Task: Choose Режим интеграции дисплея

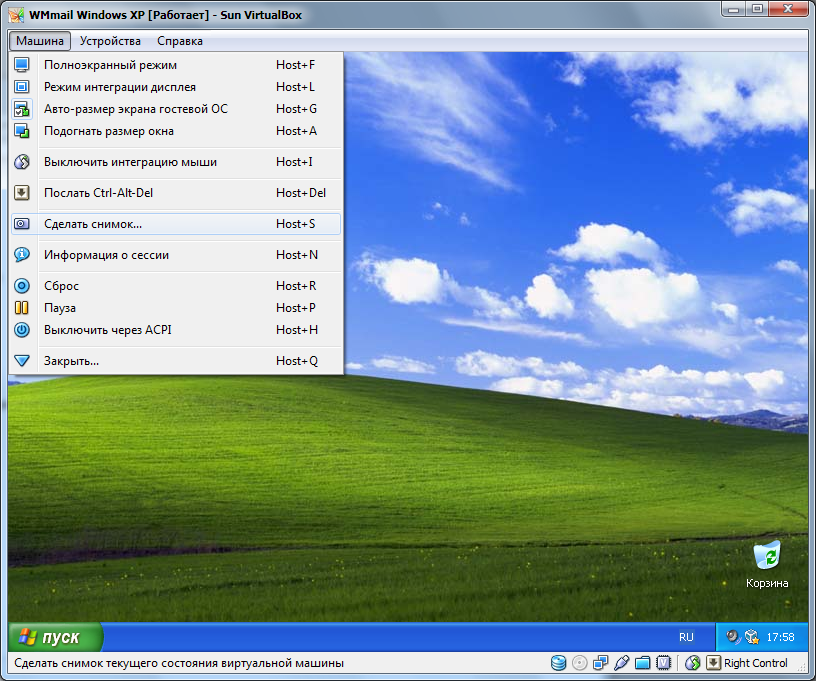Action: (176, 87)
